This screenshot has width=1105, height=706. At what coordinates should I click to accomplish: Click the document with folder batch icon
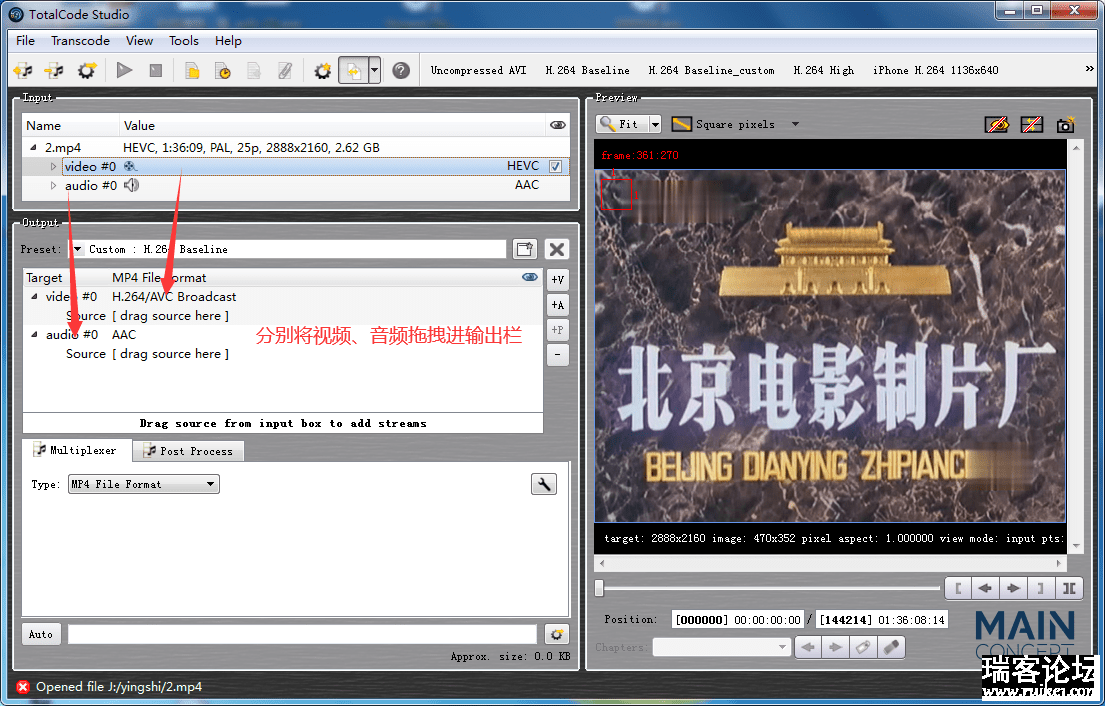click(x=192, y=70)
